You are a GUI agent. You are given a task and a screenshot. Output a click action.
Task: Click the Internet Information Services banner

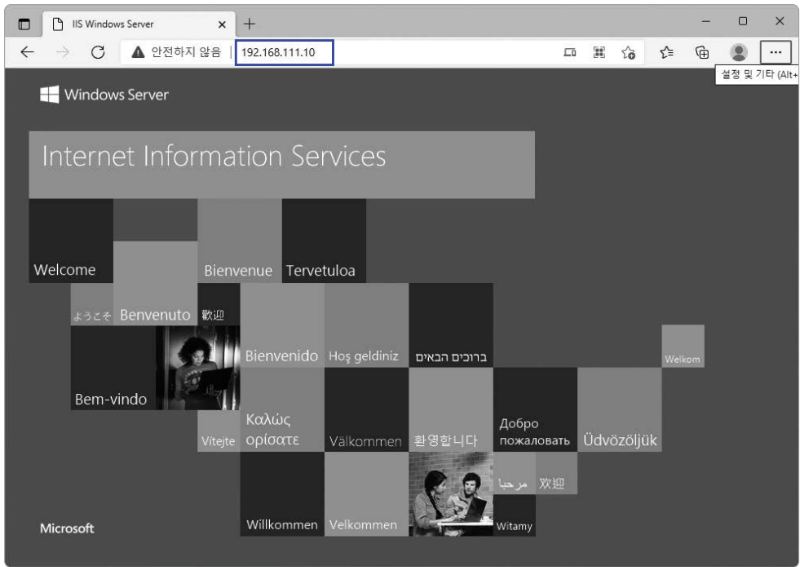coord(282,164)
